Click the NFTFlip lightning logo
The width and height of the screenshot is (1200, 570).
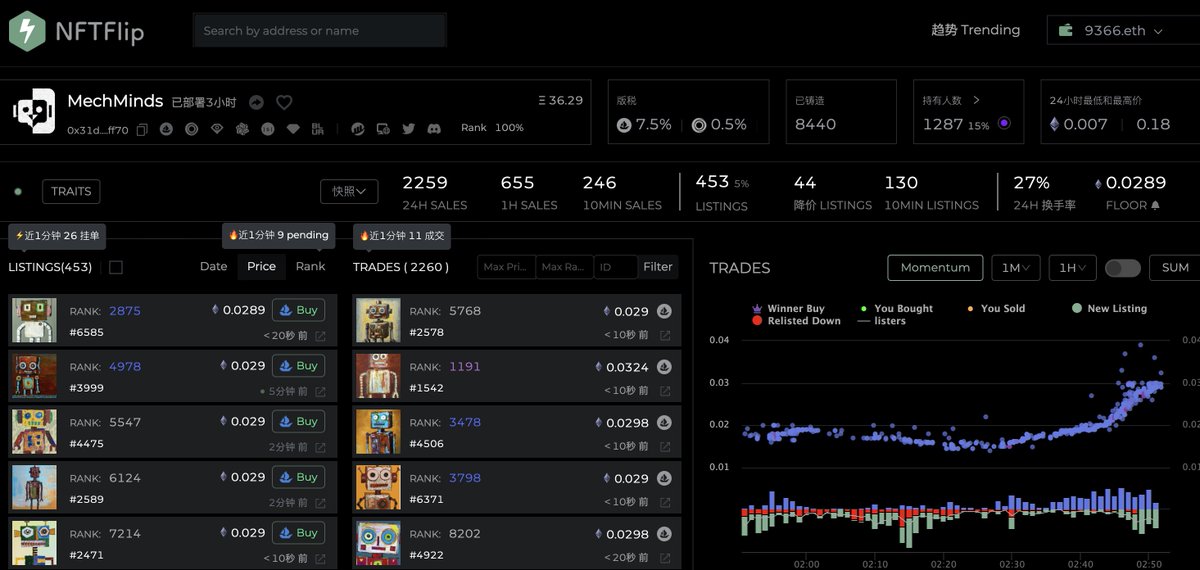(x=27, y=30)
